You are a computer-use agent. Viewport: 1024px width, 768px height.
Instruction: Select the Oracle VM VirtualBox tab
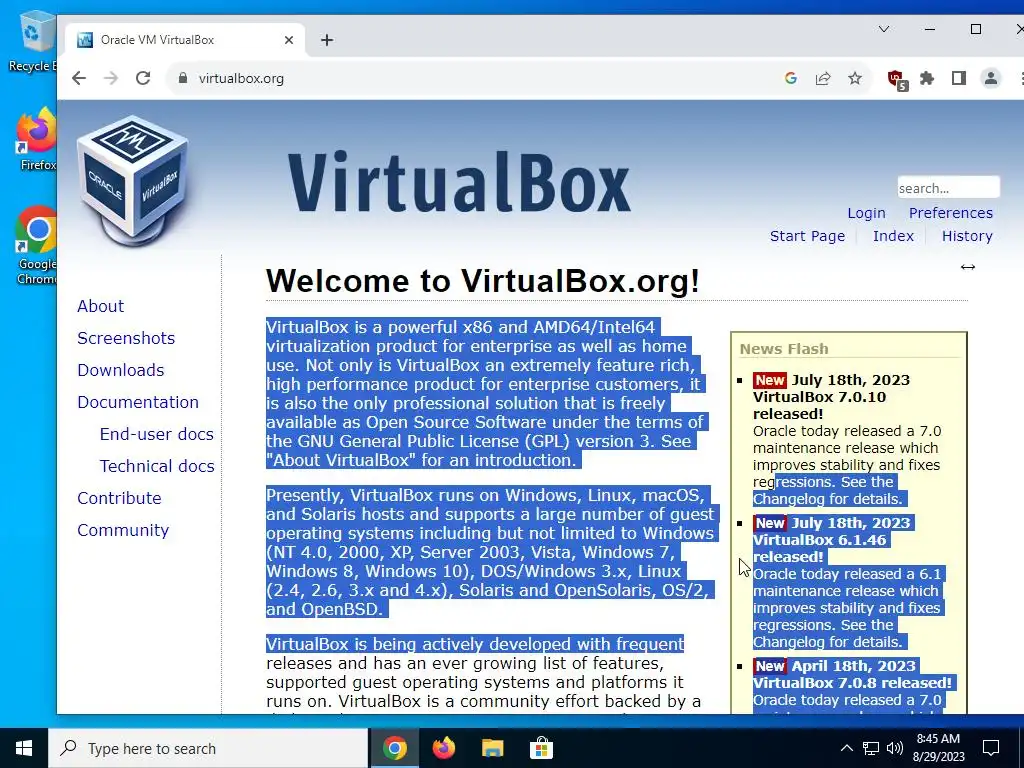tap(185, 40)
